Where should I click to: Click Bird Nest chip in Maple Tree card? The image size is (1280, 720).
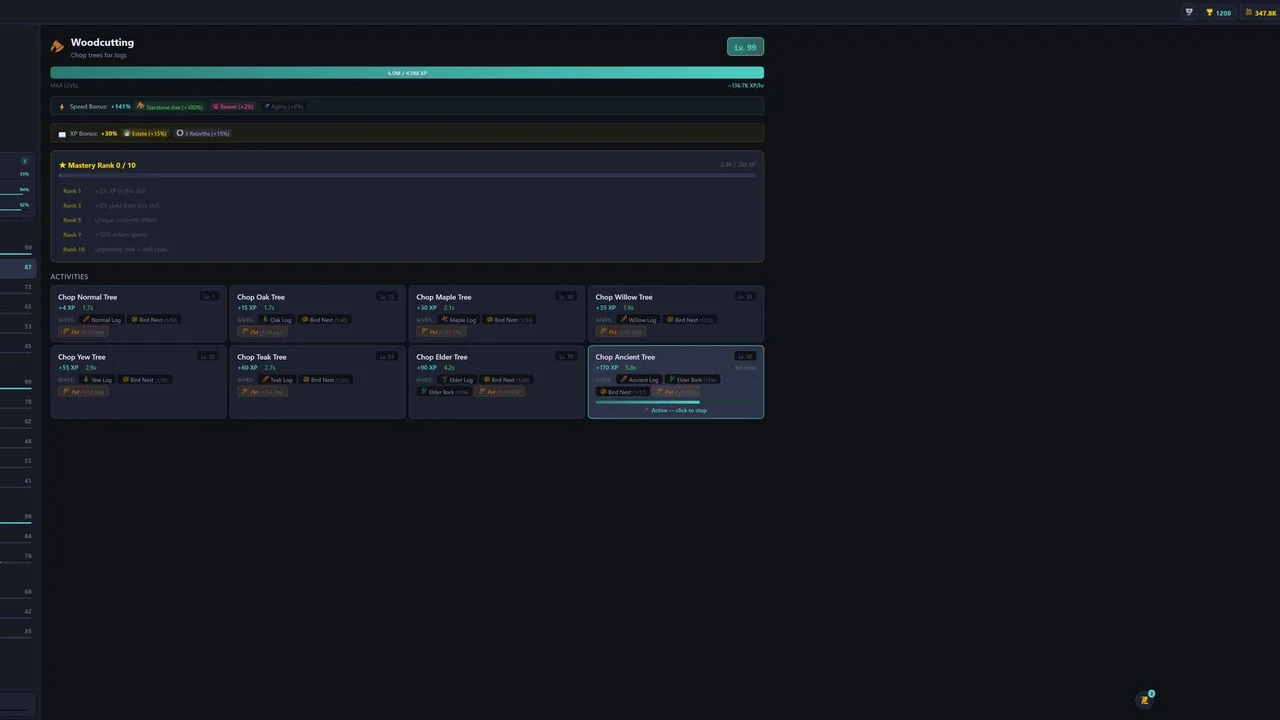(509, 320)
